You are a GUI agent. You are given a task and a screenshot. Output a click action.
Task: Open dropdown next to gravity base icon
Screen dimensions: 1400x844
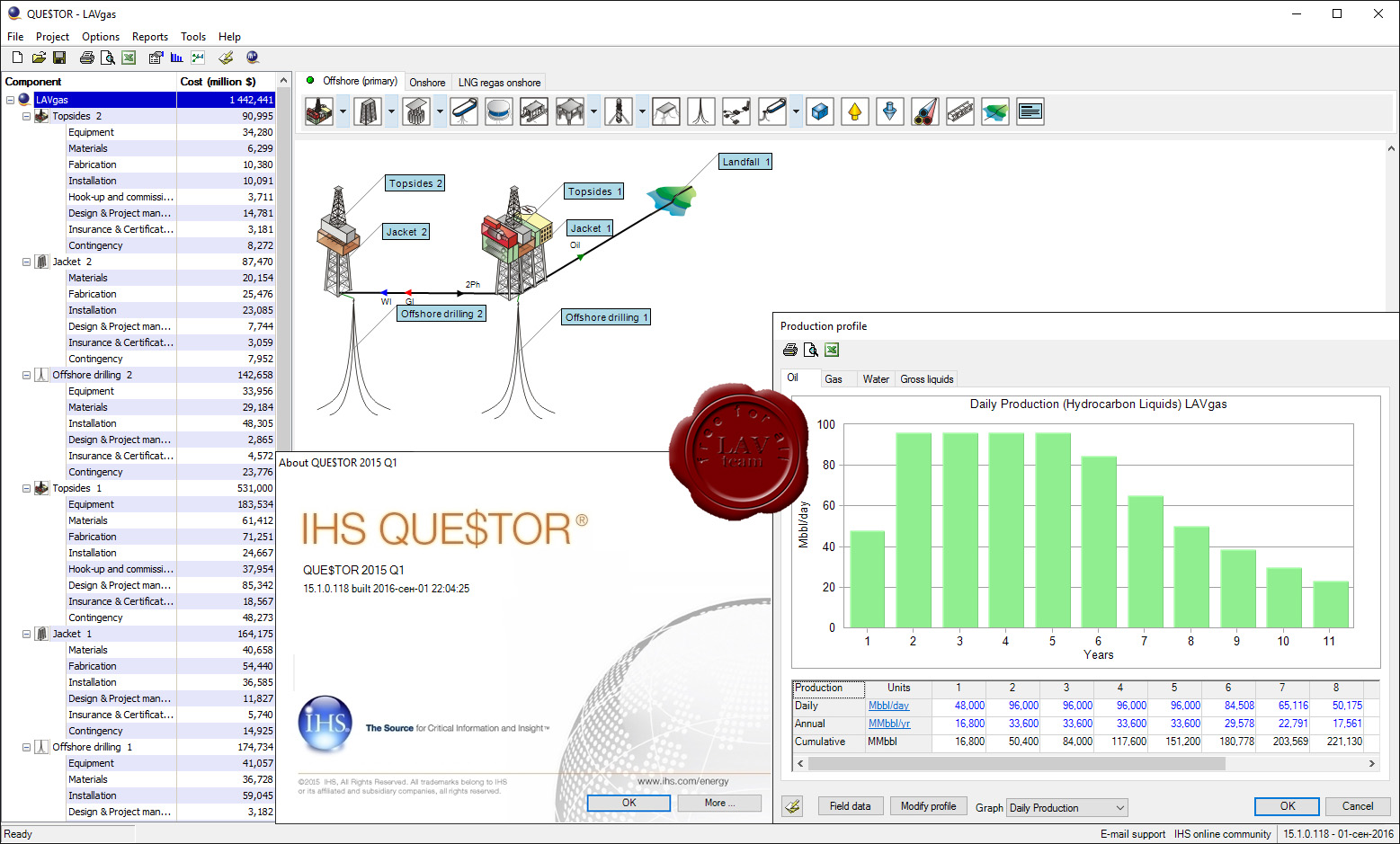click(440, 112)
